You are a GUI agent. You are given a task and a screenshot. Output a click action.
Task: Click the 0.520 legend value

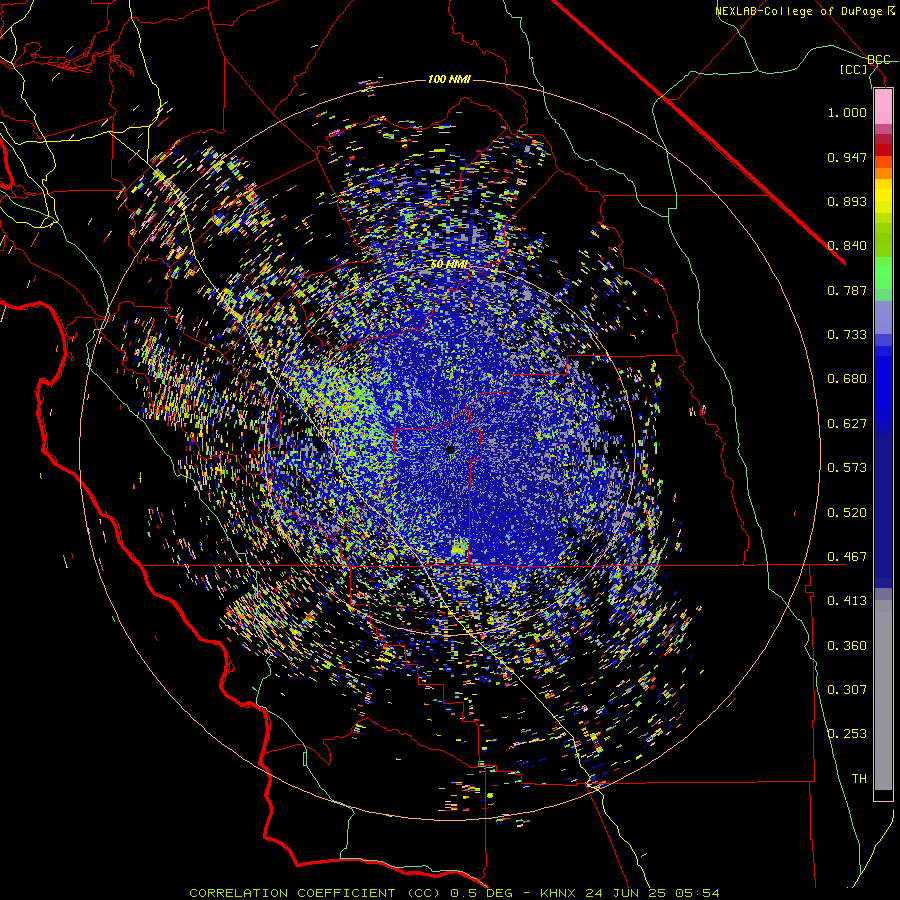847,513
